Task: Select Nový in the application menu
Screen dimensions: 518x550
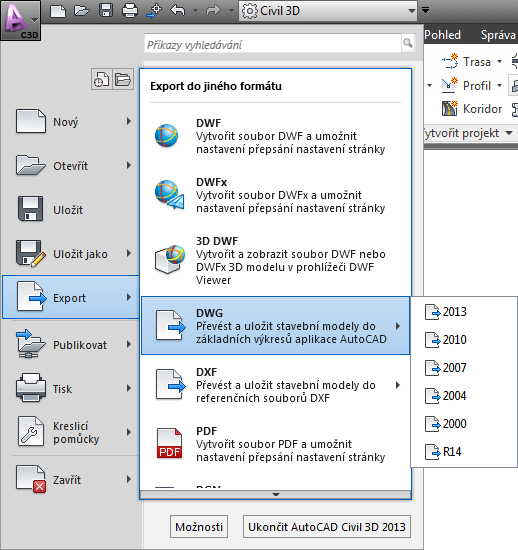Action: [71, 122]
